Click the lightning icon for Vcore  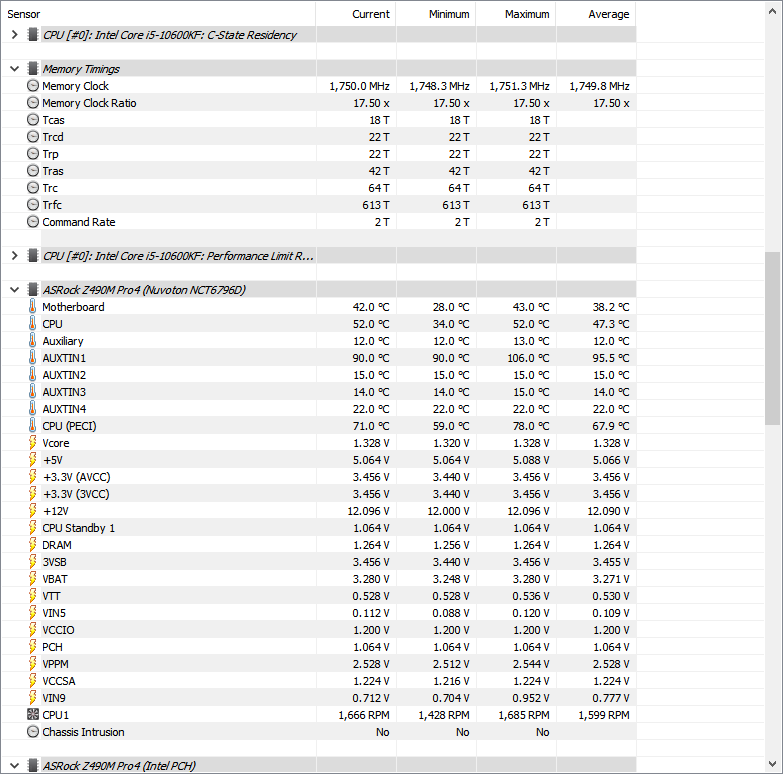point(32,443)
